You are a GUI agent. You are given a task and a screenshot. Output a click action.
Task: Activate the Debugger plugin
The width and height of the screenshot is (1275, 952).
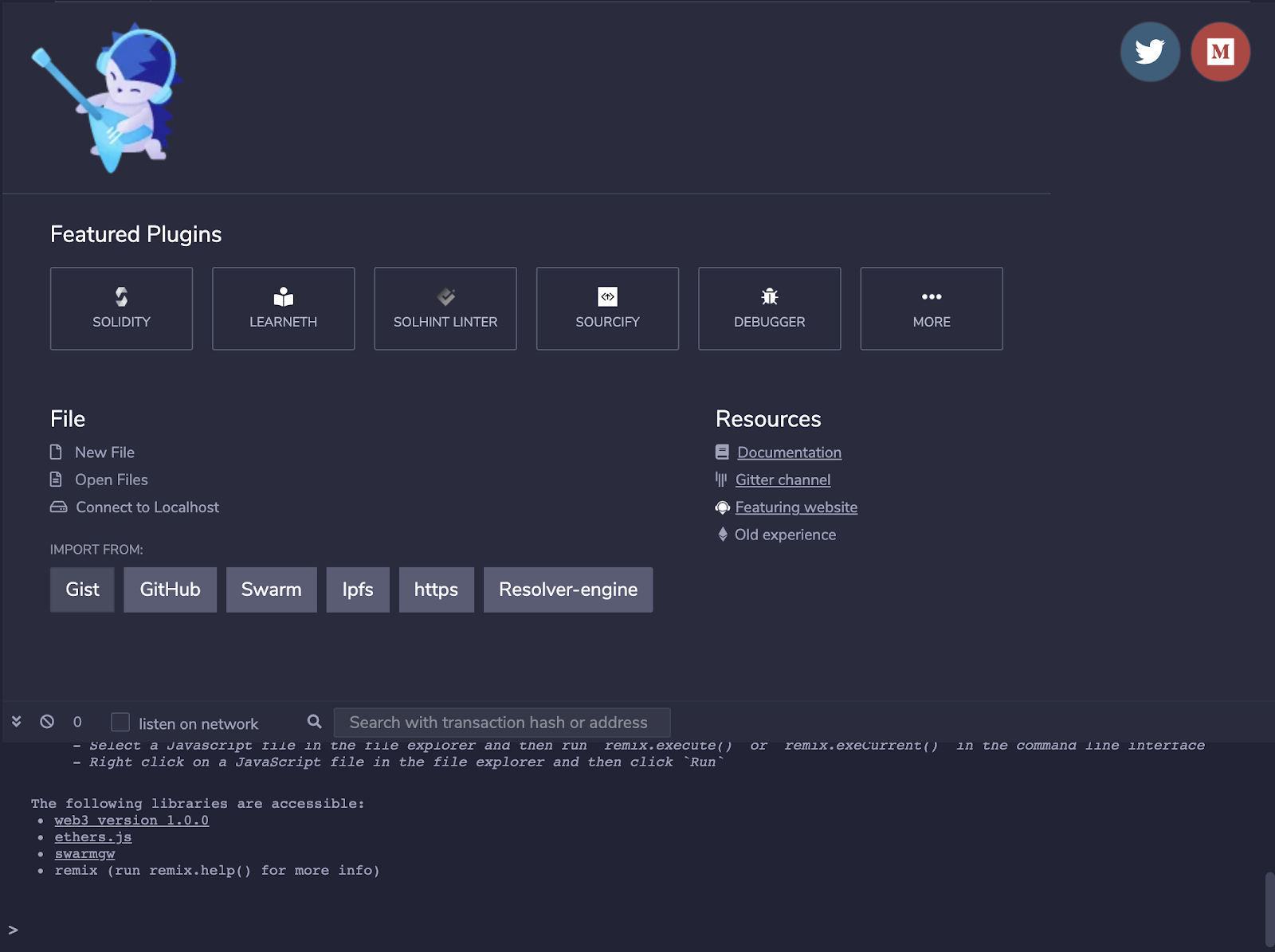[770, 308]
